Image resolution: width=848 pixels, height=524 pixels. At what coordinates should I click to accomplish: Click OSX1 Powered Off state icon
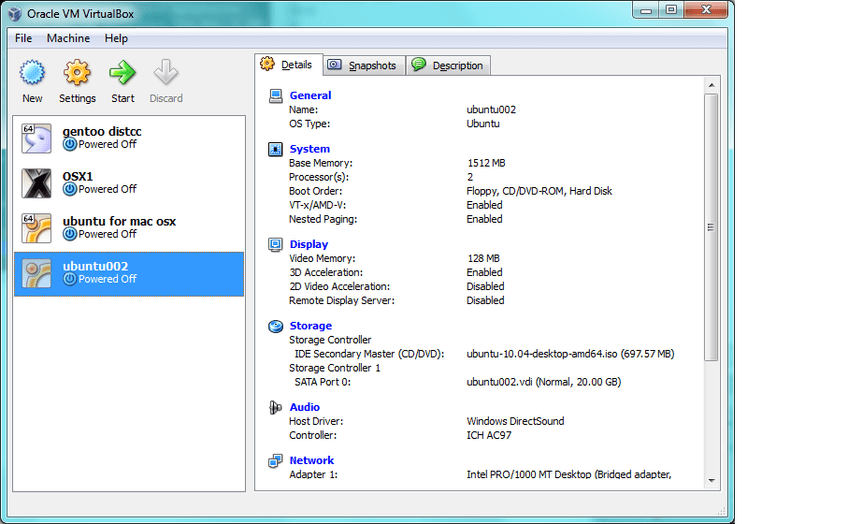point(69,189)
